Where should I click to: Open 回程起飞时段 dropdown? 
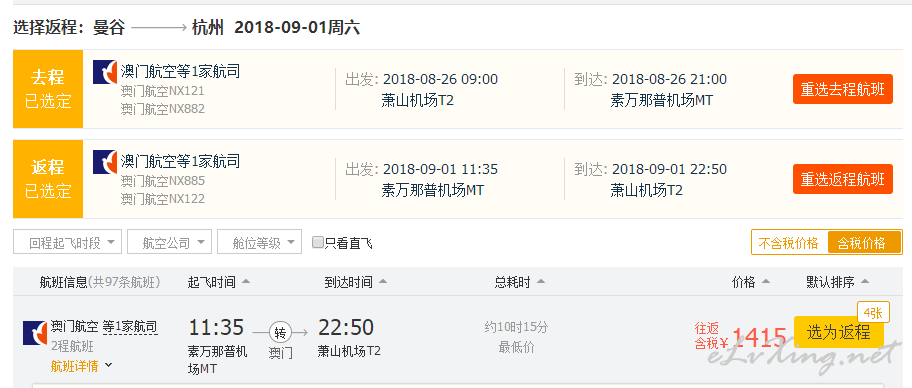tap(67, 242)
